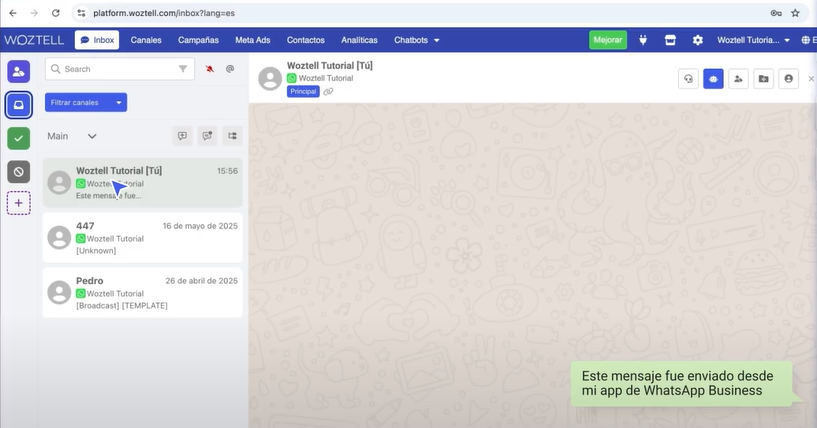Close the conversation with X icon
817x428 pixels.
click(811, 79)
